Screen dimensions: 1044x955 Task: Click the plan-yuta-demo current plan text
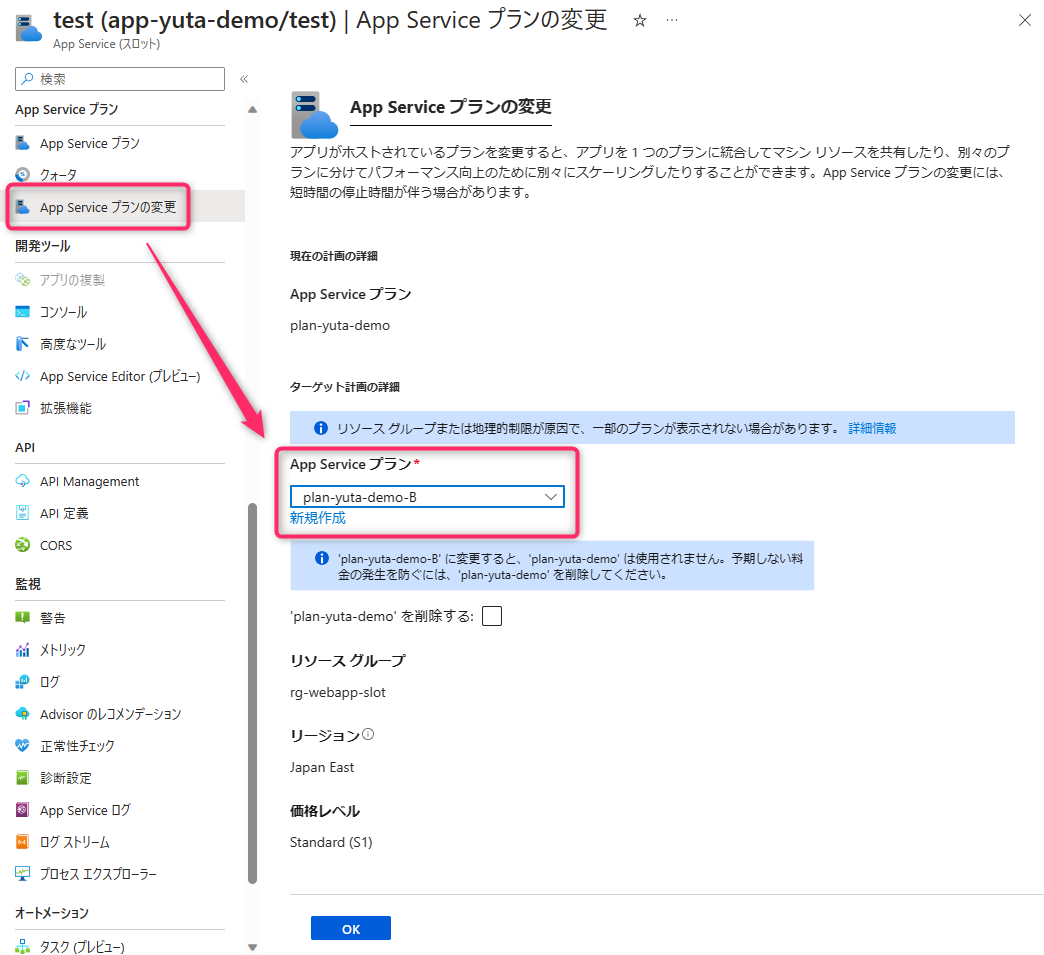coord(340,326)
